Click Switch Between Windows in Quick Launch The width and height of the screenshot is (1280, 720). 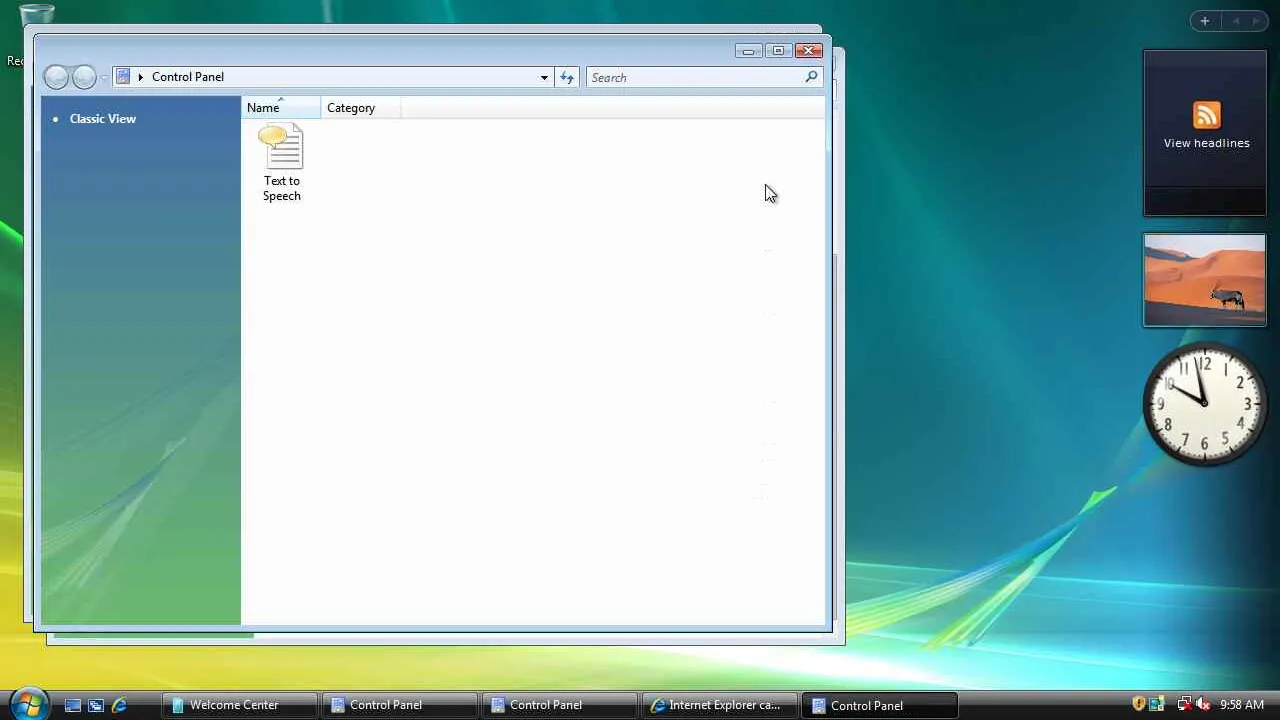tap(96, 705)
